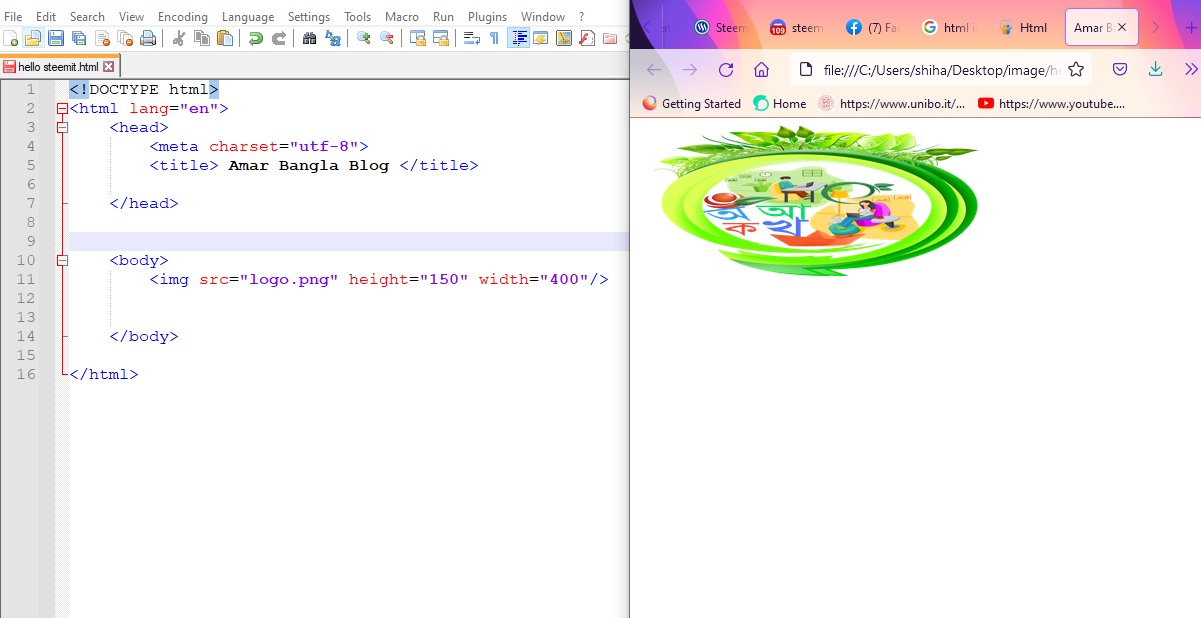This screenshot has width=1201, height=618.
Task: Click the Amar Bangla Blog title text
Action: [309, 166]
